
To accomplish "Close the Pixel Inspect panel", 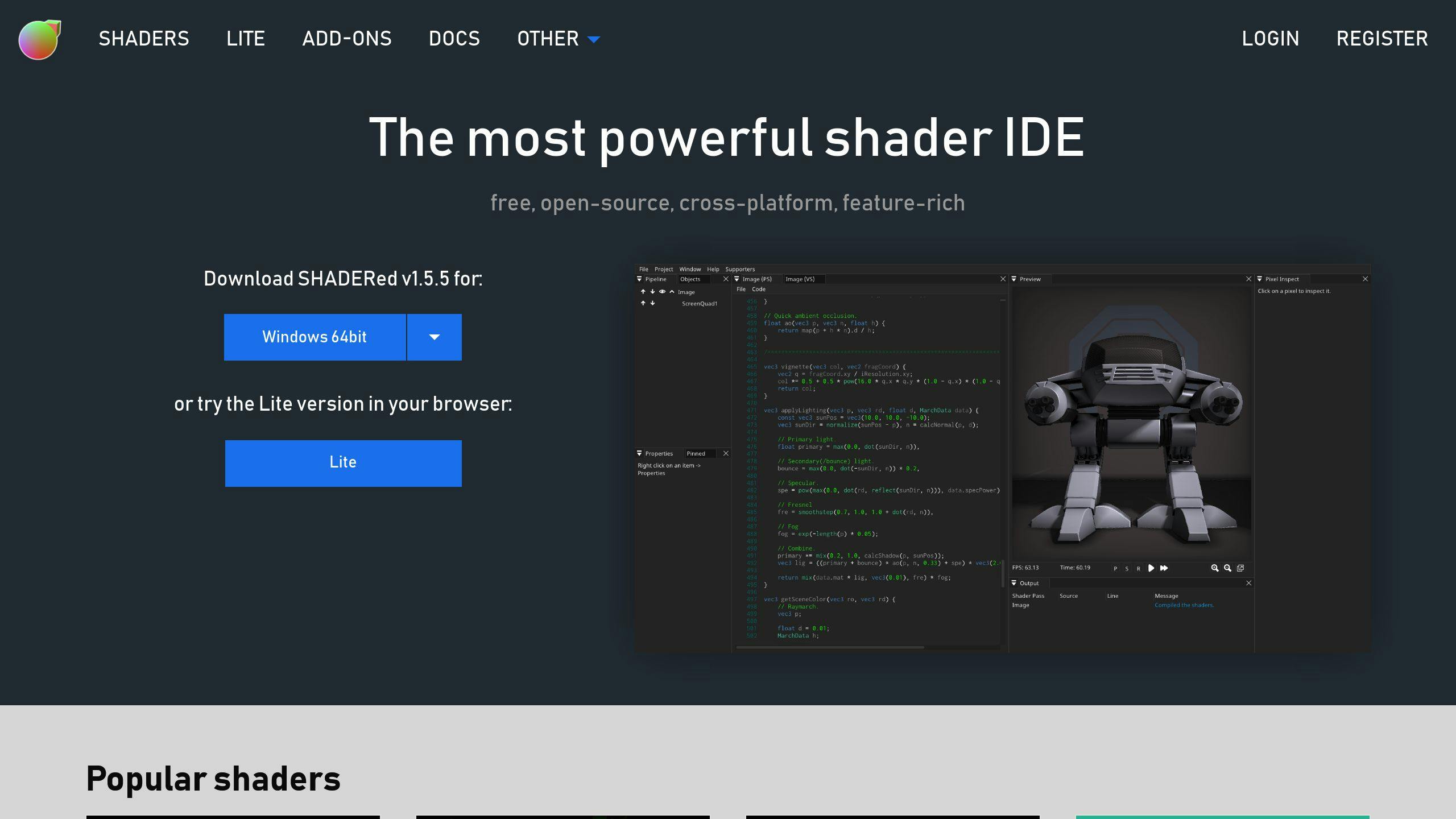I will point(1365,279).
